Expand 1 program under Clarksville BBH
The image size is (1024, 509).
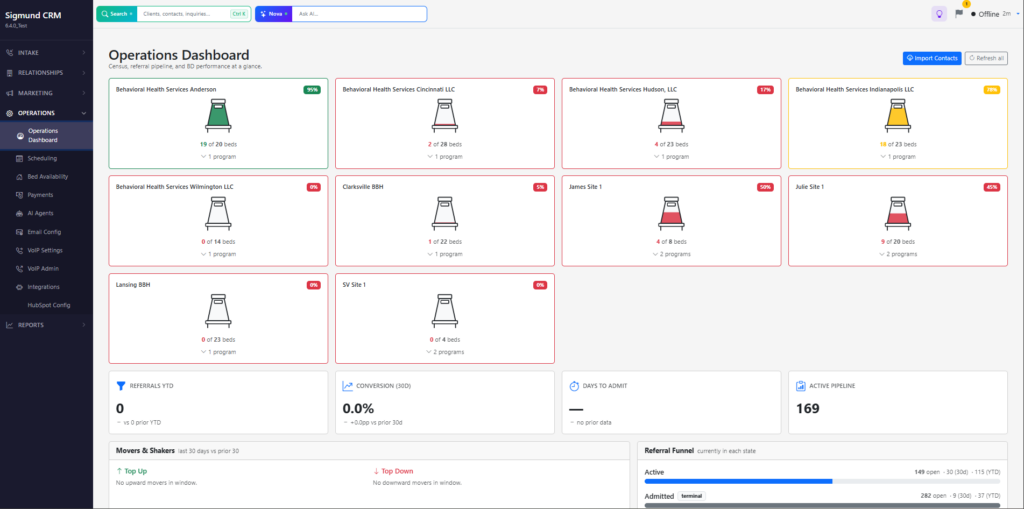[445, 254]
